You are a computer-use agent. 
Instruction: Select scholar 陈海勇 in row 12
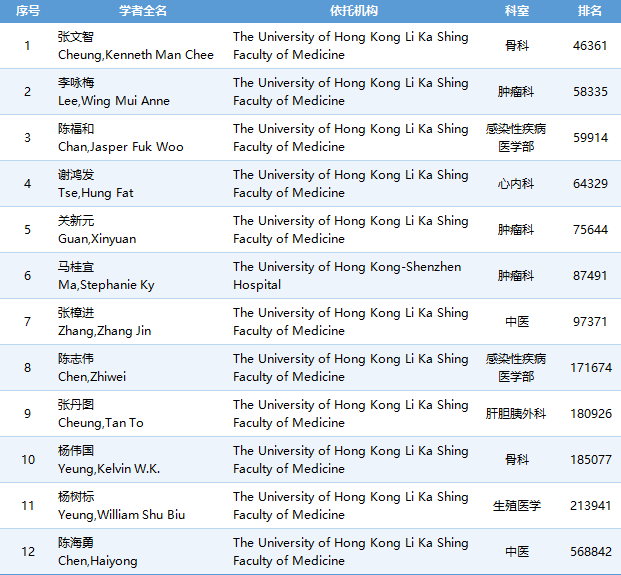(76, 543)
